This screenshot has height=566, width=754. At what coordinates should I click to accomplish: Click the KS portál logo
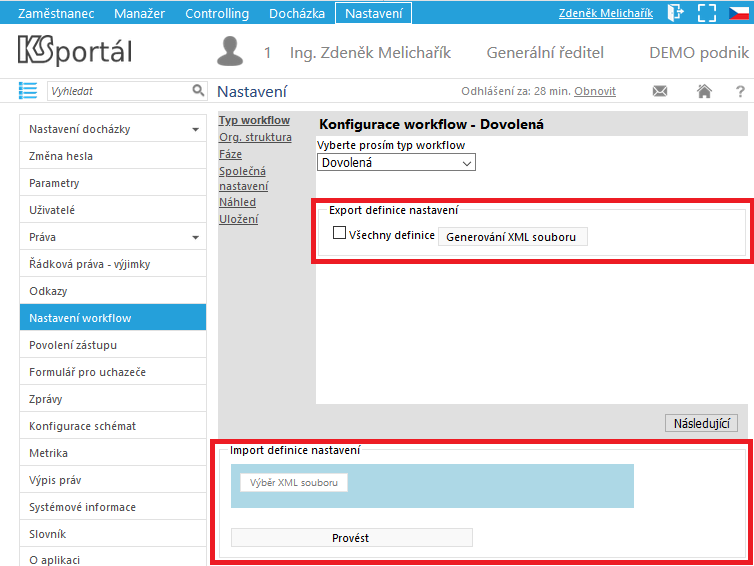click(x=75, y=50)
